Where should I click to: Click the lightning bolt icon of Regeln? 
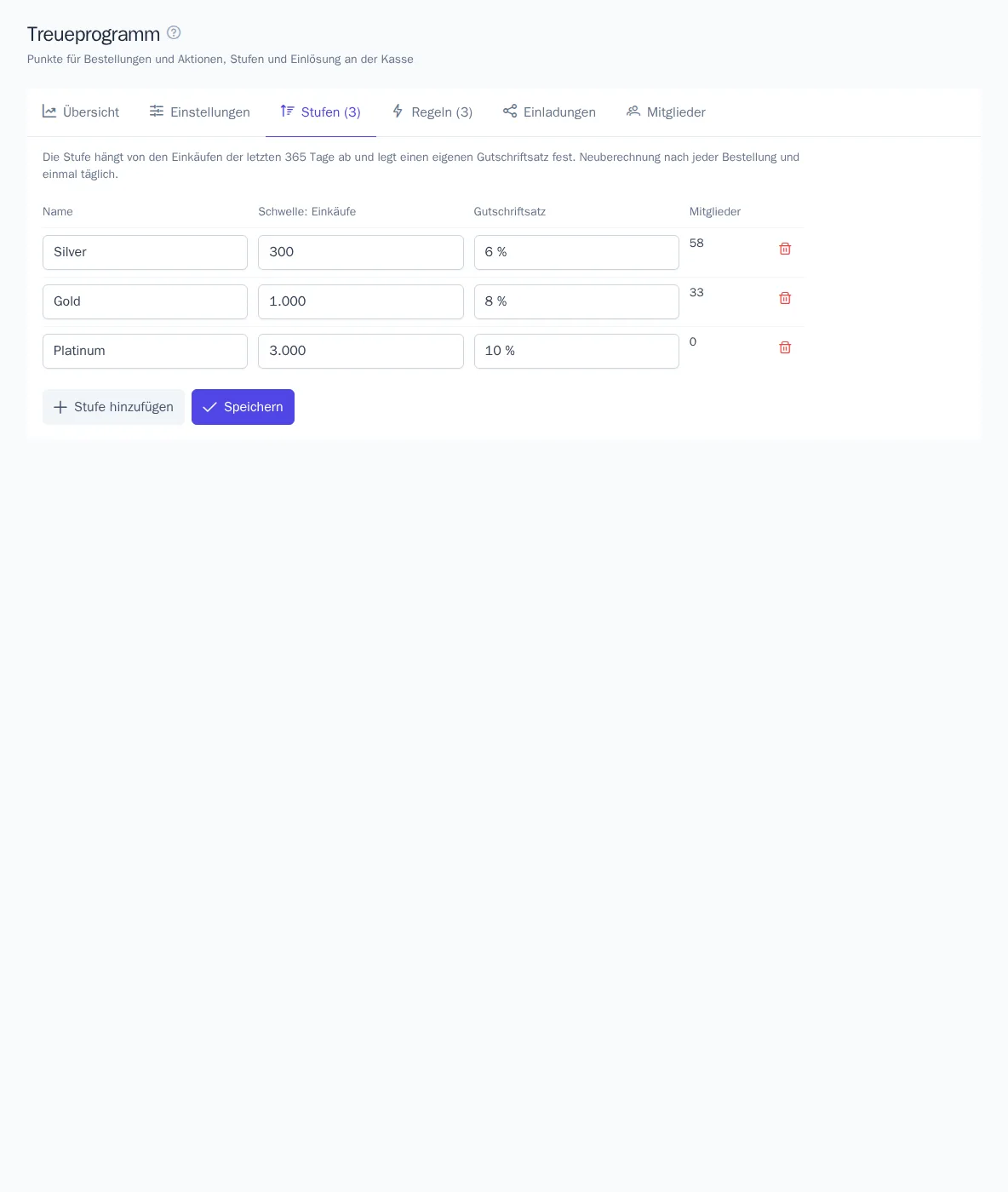tap(398, 112)
